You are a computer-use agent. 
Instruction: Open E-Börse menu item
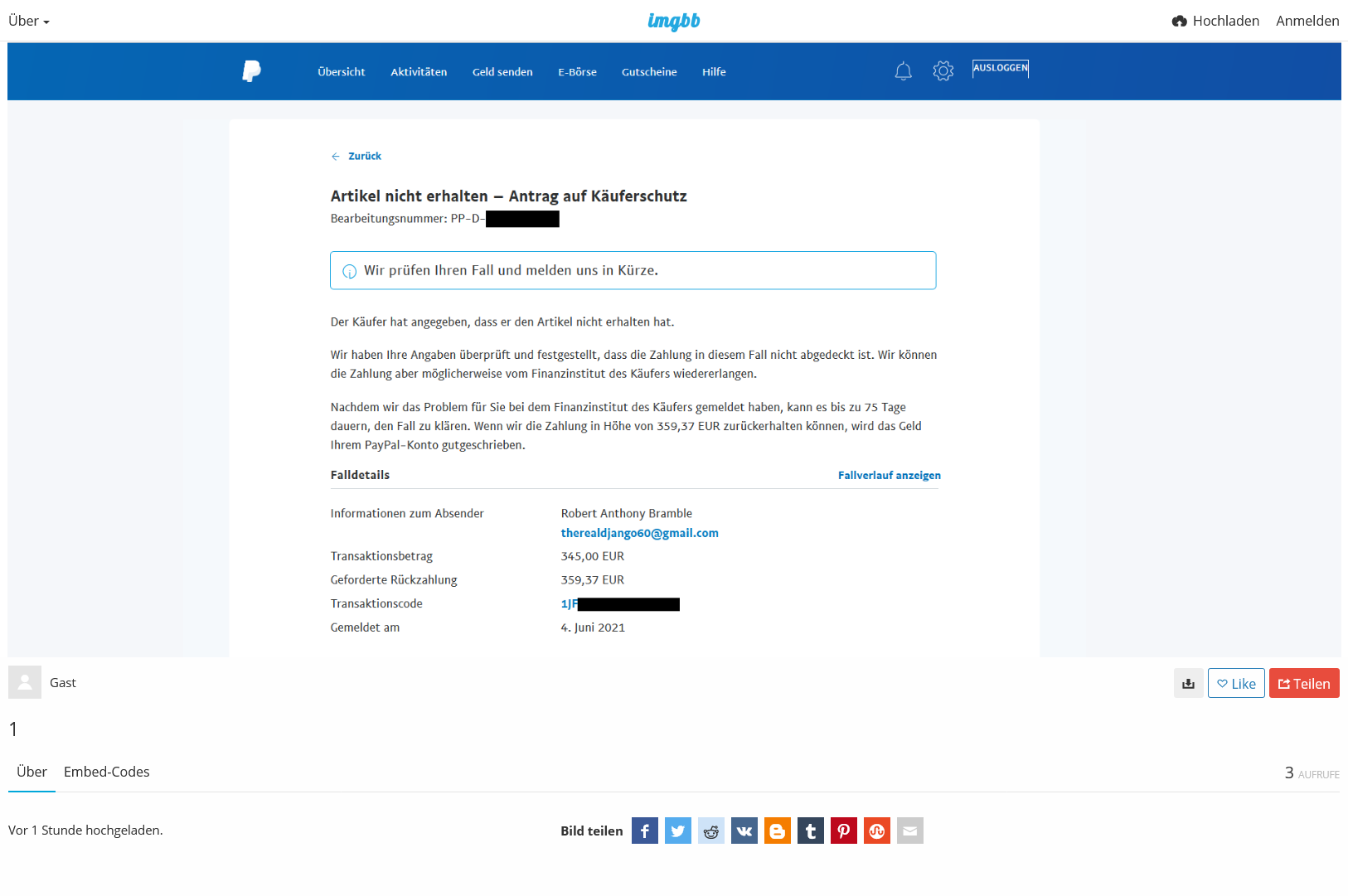tap(577, 72)
